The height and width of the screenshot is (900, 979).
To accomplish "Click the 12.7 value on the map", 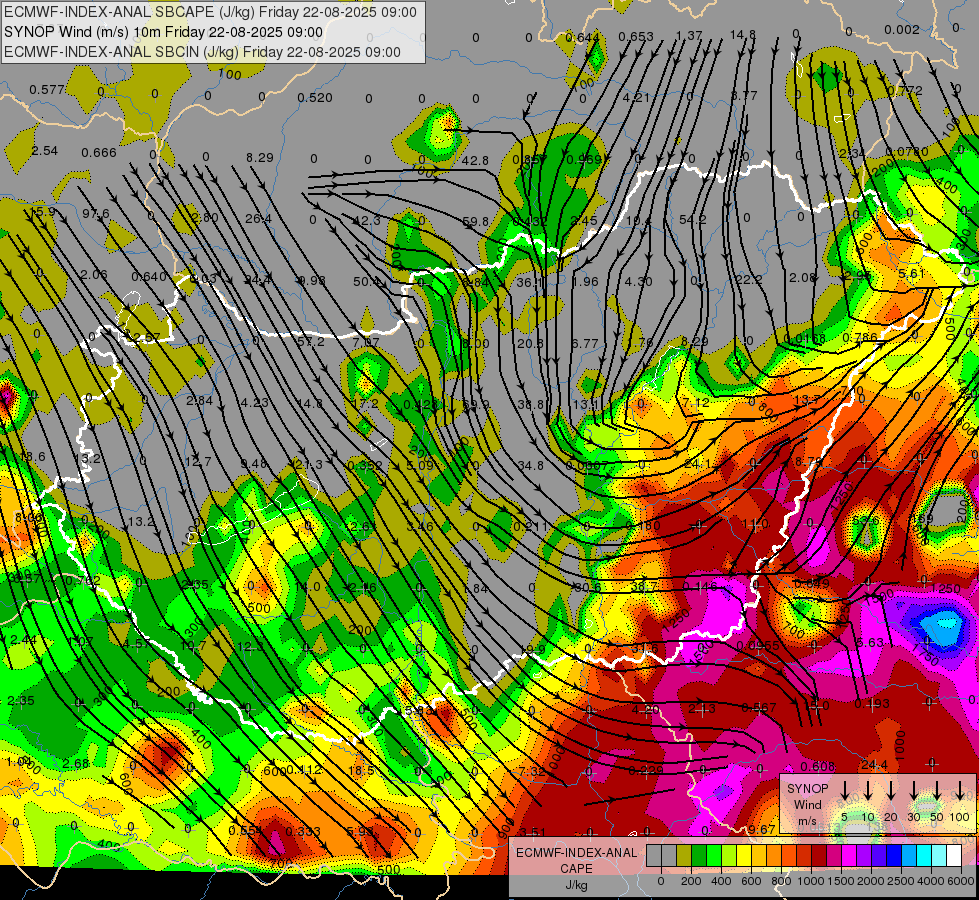I will click(x=198, y=462).
